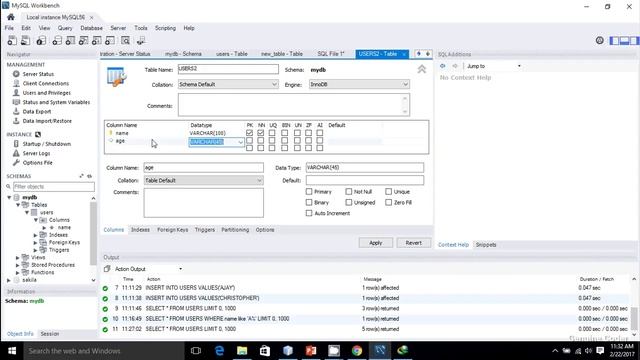Enable the Zero Fill checkbox

pos(389,202)
